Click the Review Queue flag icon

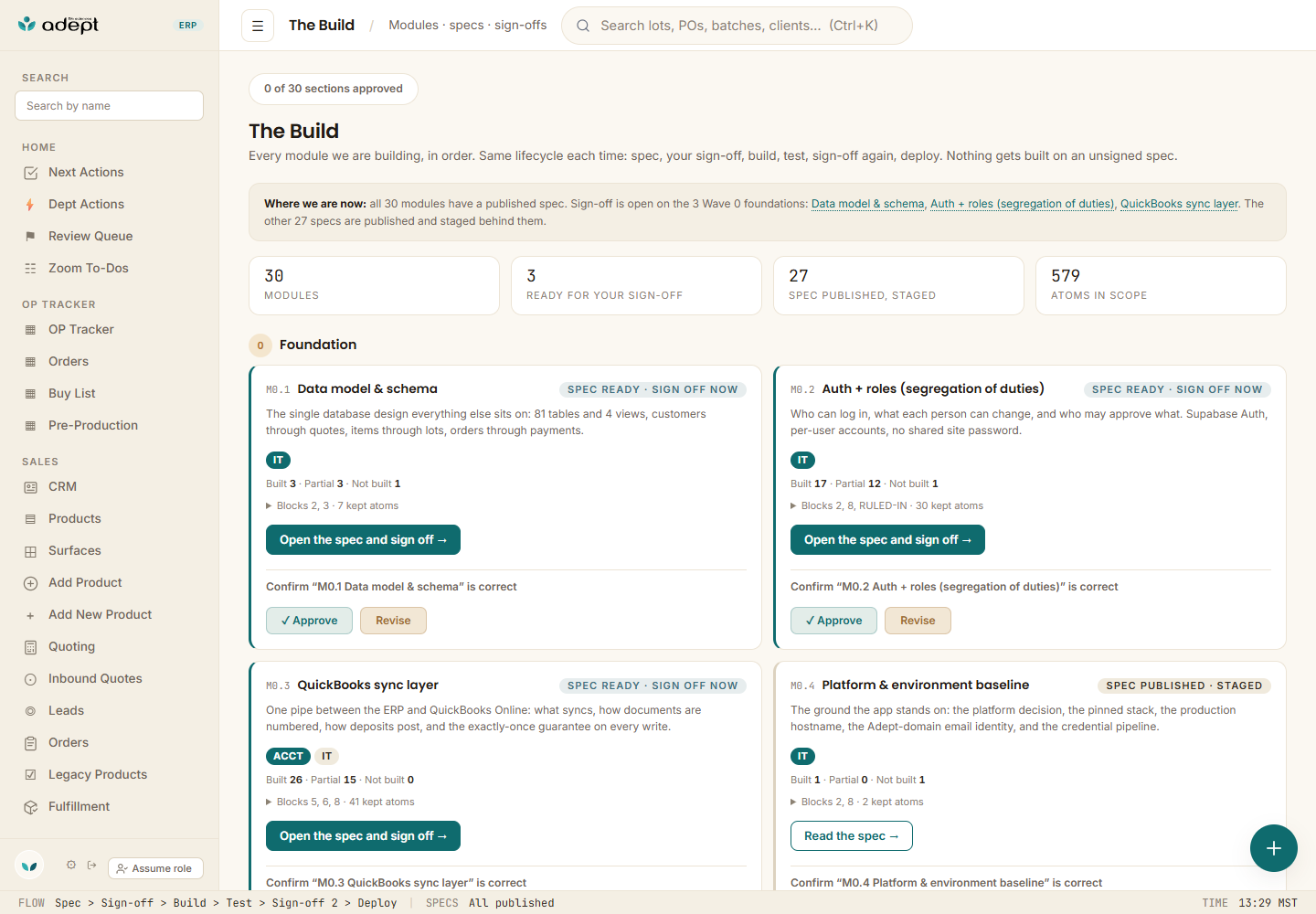click(30, 237)
